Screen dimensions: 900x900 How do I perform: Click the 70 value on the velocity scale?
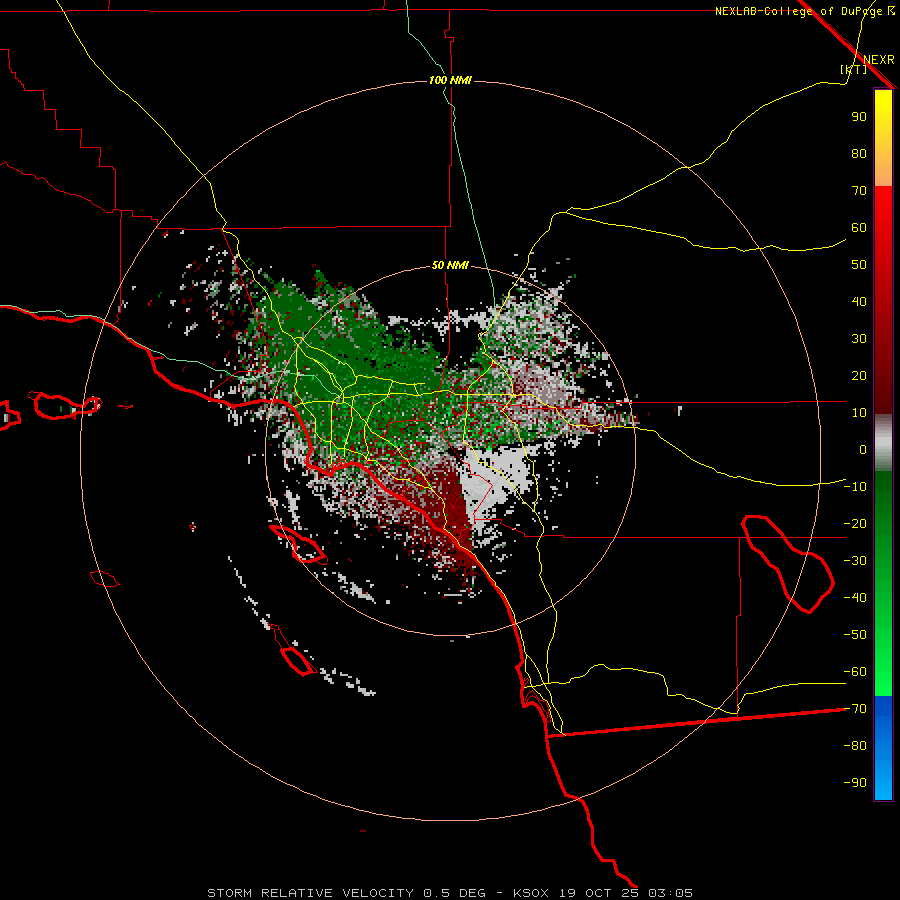coord(859,191)
